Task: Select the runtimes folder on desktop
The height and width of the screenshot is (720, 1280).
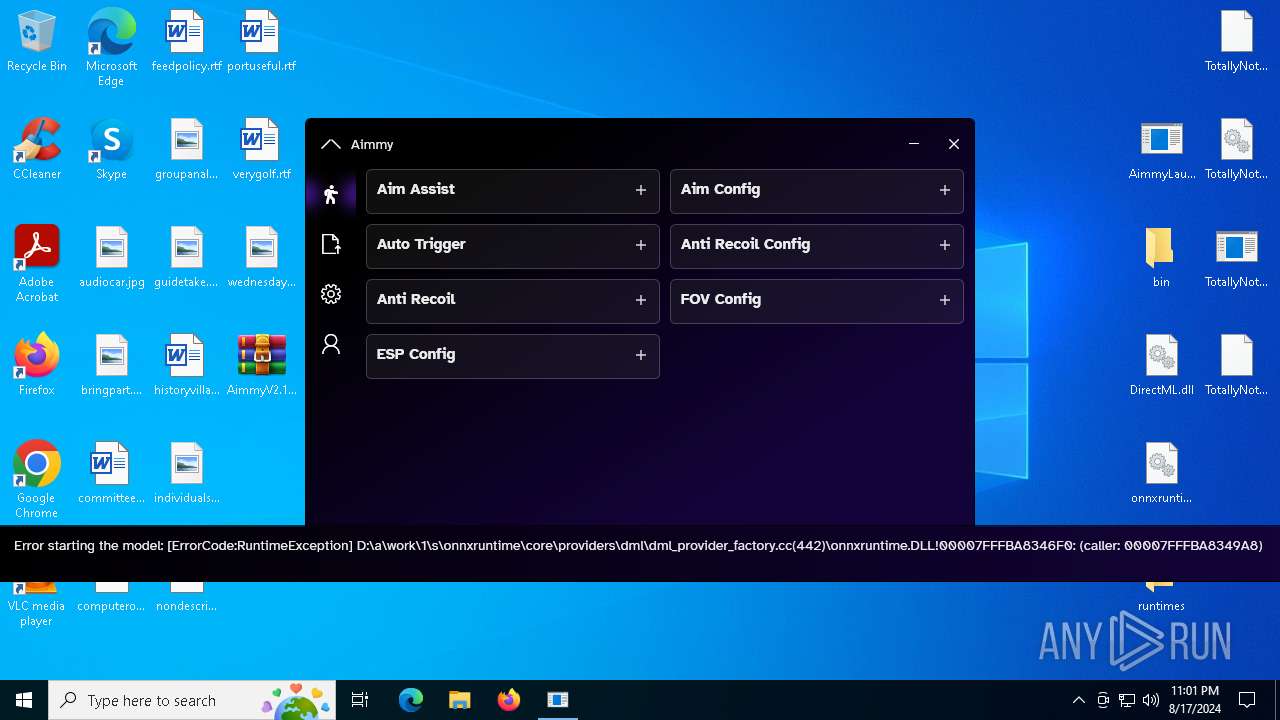Action: (x=1161, y=597)
